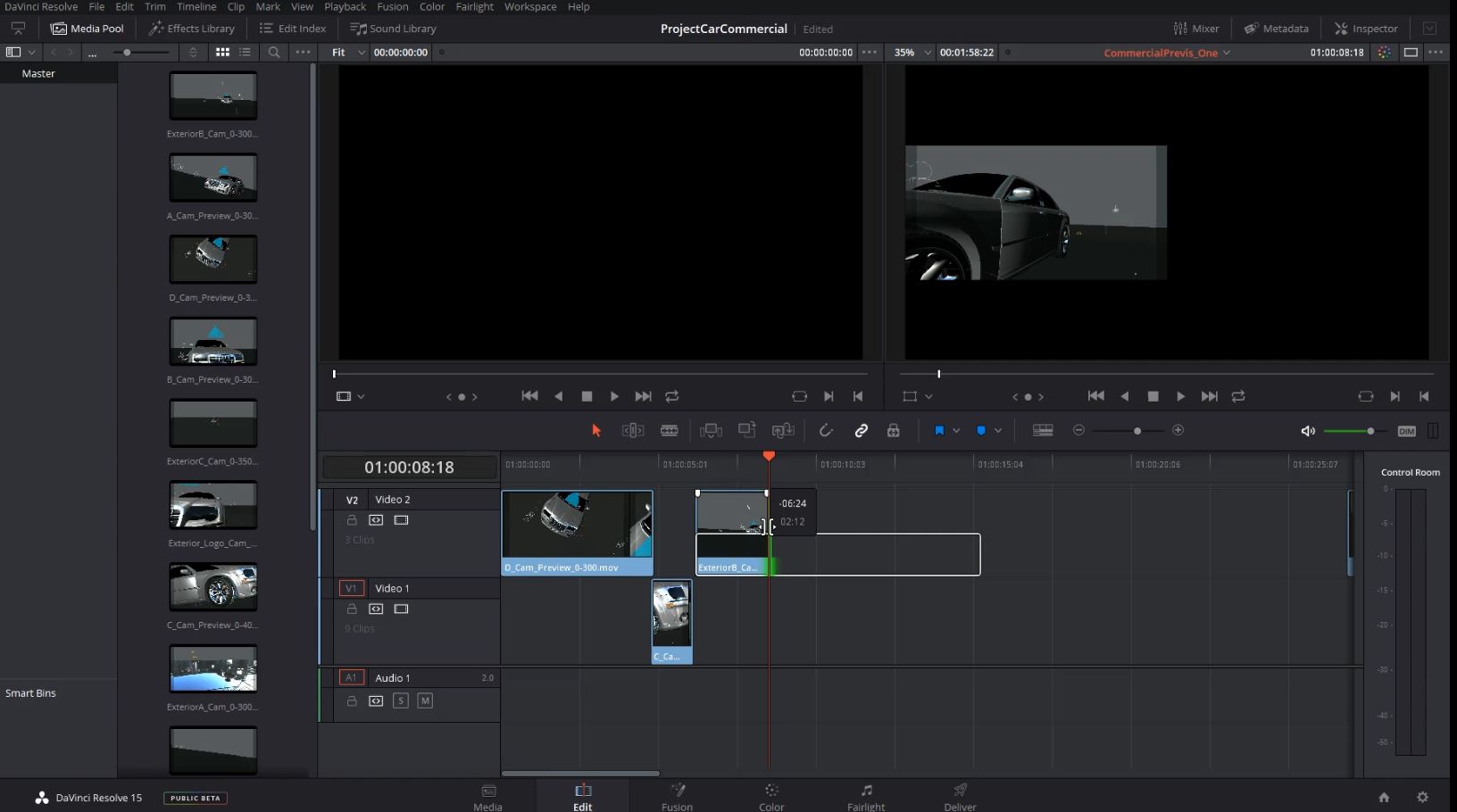Expand the CommercialPrevis_One timeline dropdown
The height and width of the screenshot is (812, 1457).
(1226, 53)
